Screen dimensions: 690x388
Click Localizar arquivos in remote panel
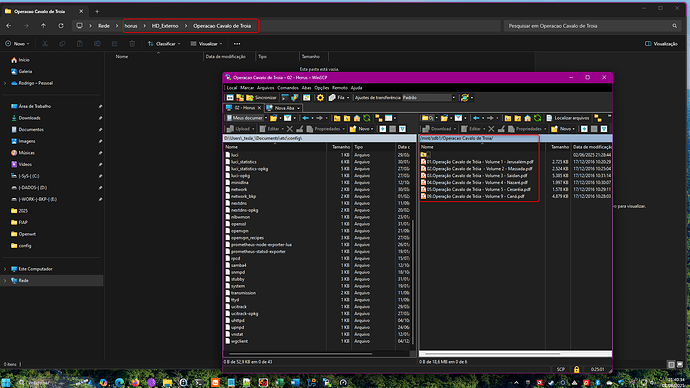pos(568,118)
